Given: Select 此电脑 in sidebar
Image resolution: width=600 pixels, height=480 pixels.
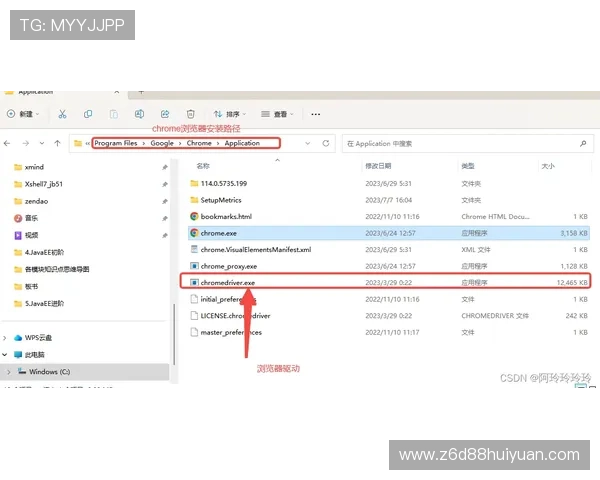Looking at the screenshot, I should coord(34,354).
